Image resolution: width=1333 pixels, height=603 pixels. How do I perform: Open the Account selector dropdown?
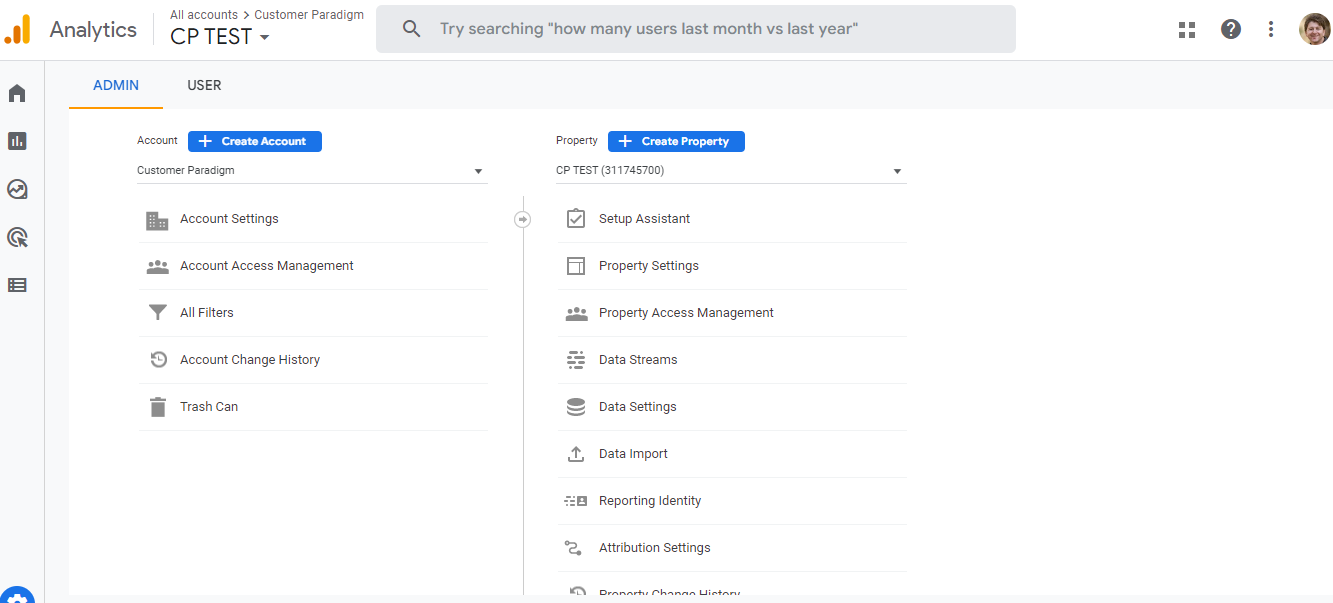click(x=311, y=170)
